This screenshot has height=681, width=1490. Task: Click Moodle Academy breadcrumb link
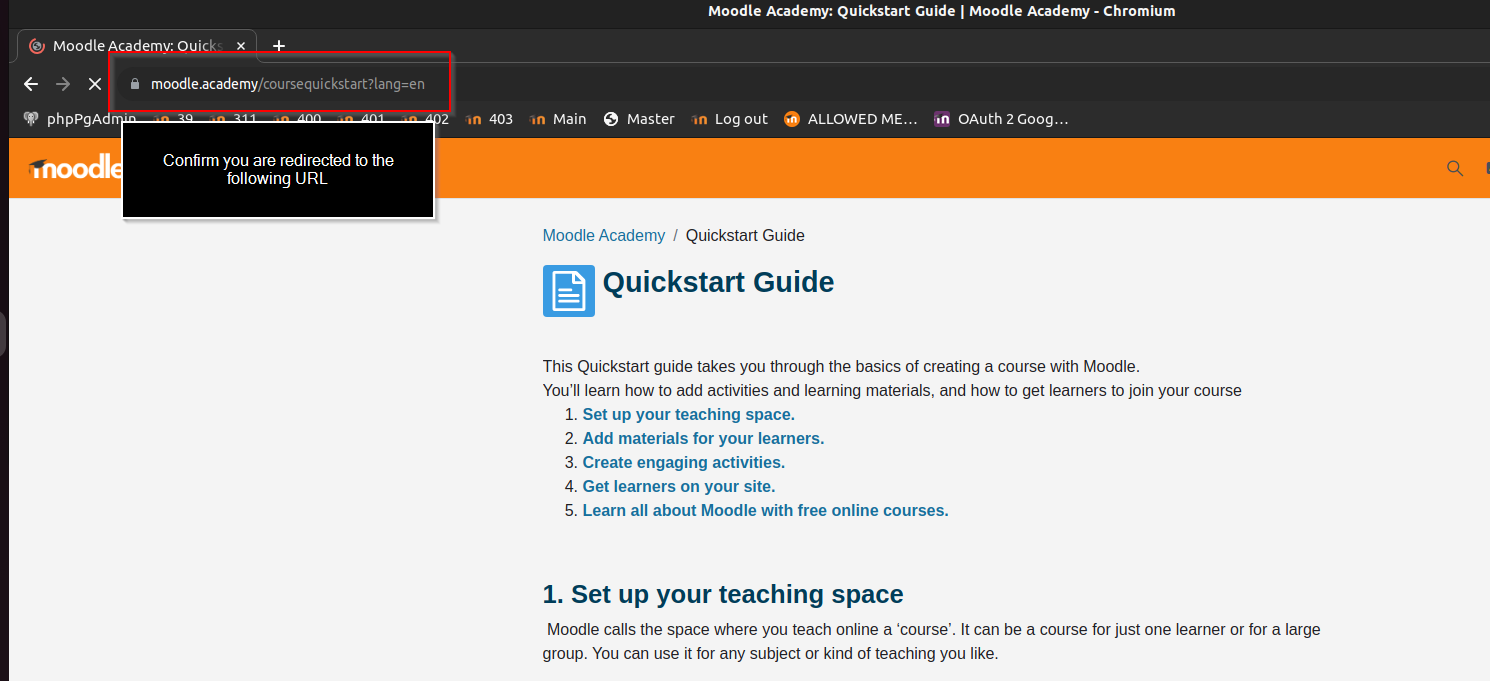pyautogui.click(x=604, y=236)
